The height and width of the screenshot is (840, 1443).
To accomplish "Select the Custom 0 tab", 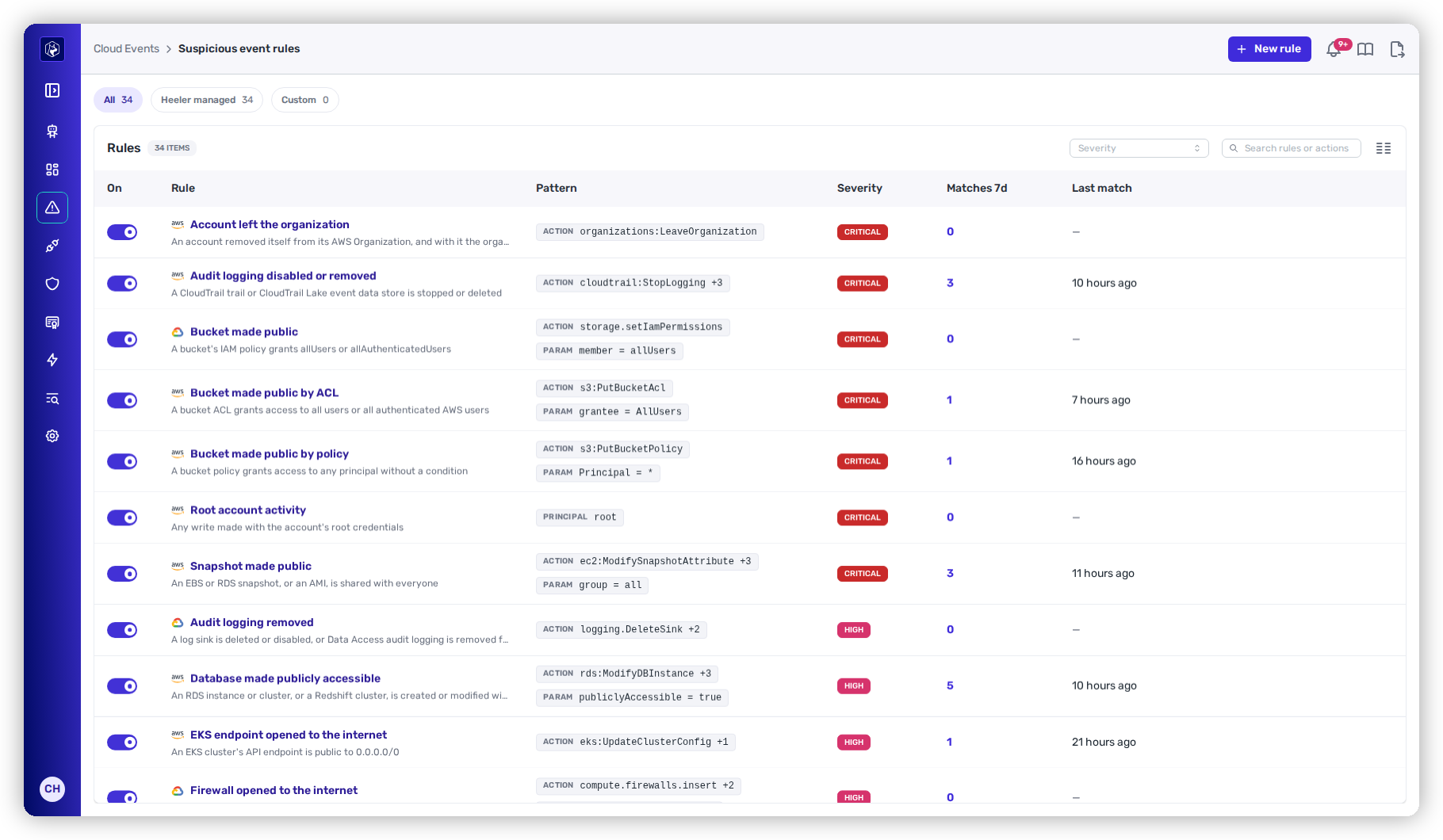I will tap(305, 100).
